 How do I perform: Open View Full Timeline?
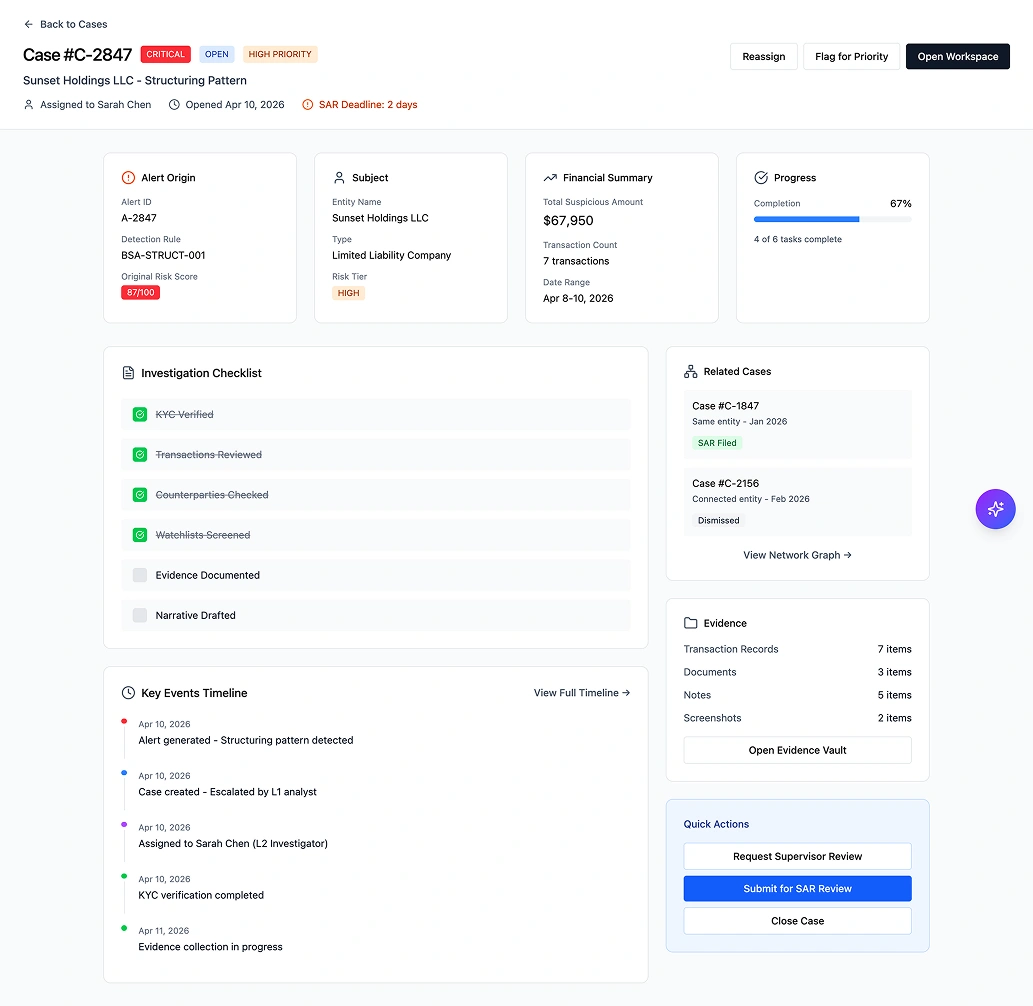(x=581, y=692)
